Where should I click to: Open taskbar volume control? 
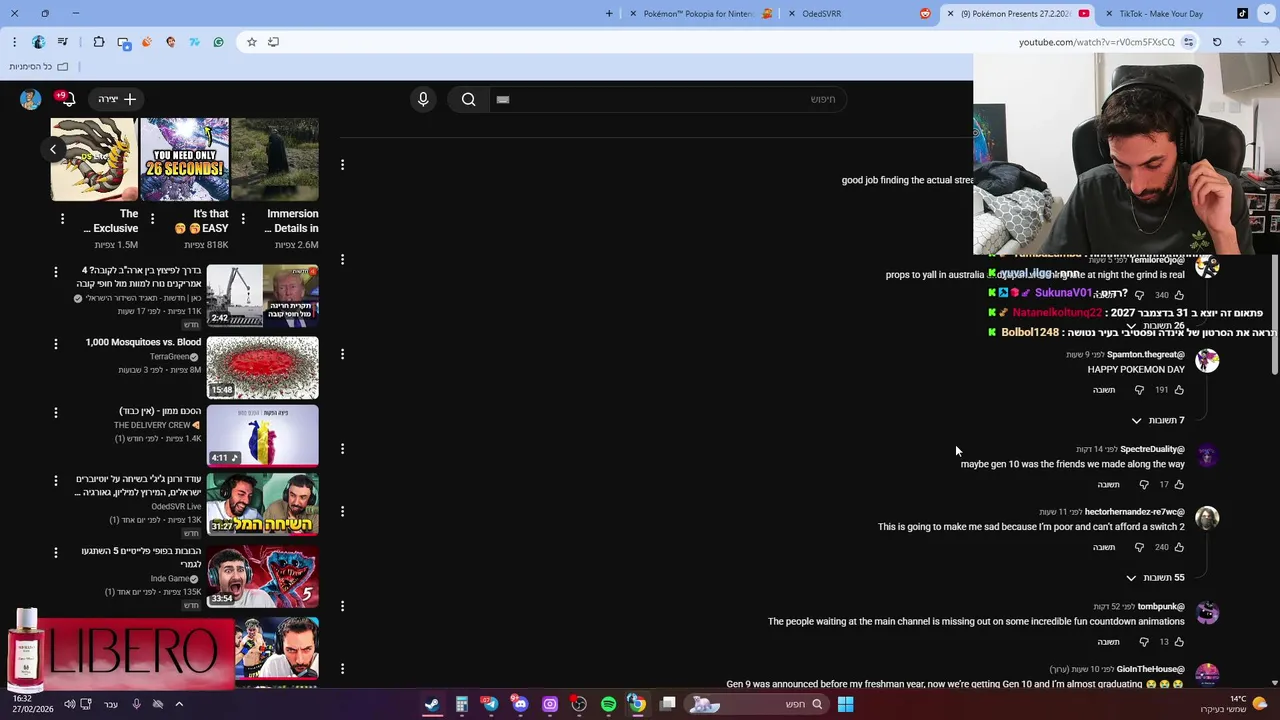(70, 704)
